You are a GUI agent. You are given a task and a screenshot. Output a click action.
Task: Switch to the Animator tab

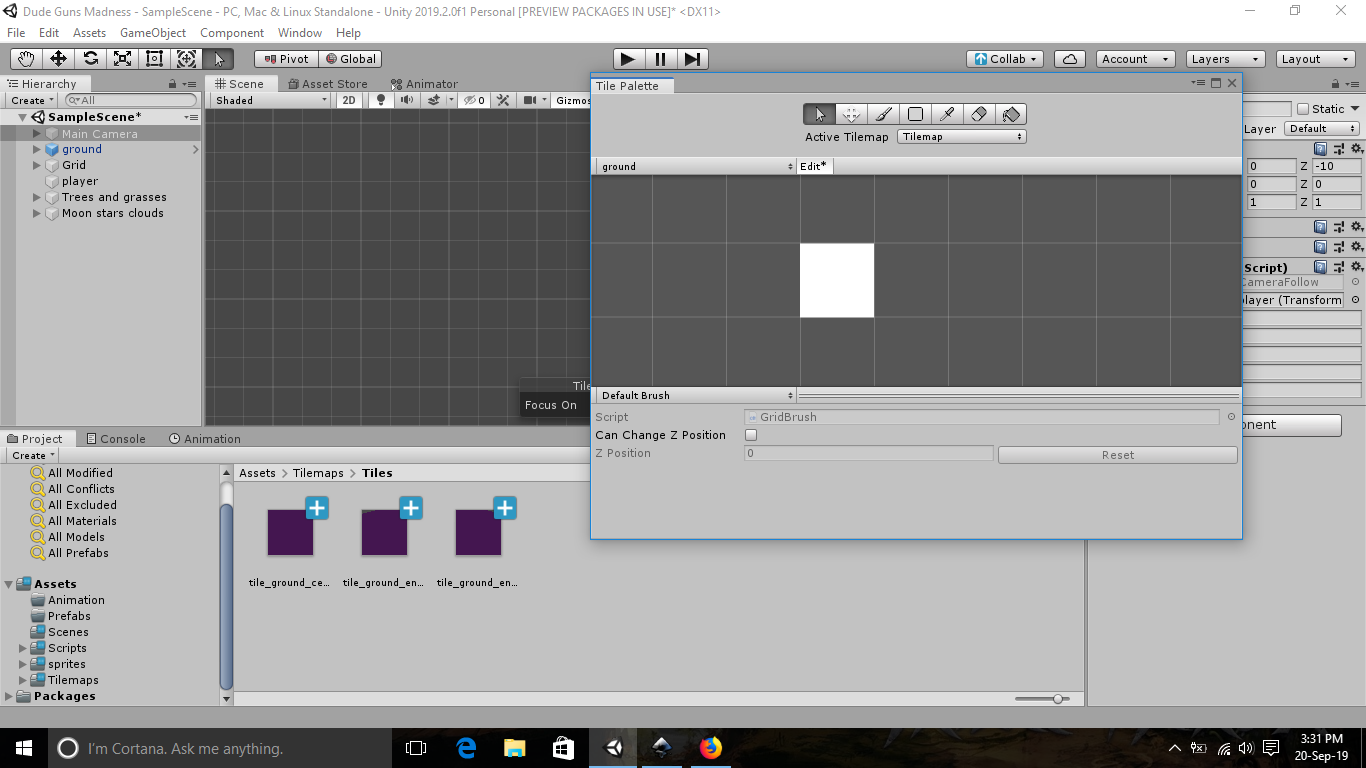(425, 84)
